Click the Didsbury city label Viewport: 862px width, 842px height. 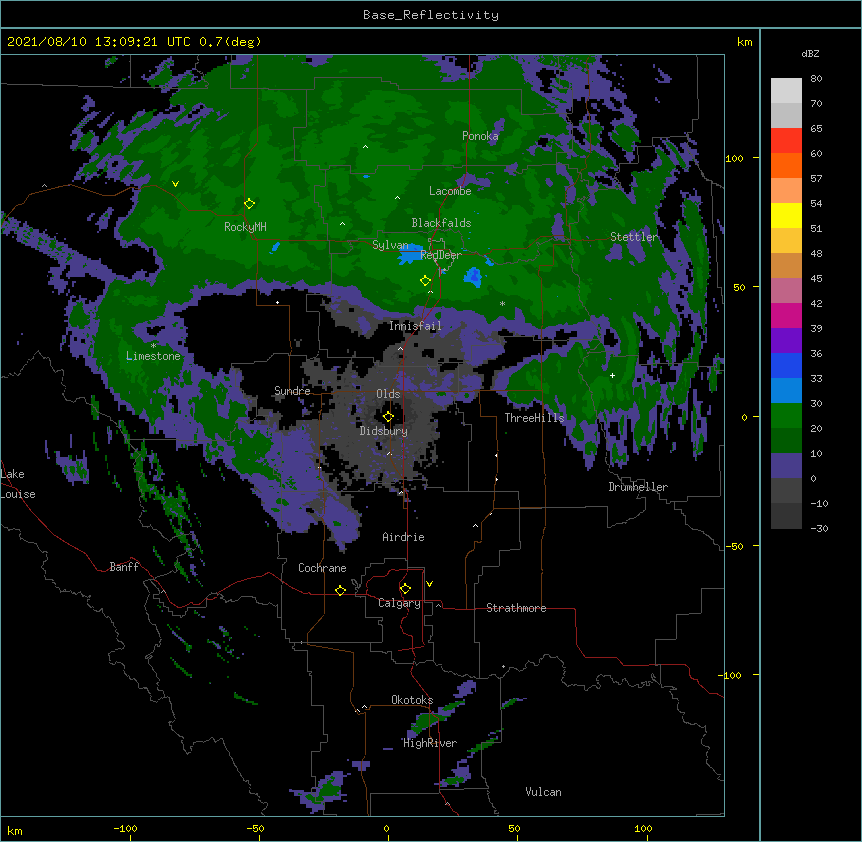click(x=383, y=431)
